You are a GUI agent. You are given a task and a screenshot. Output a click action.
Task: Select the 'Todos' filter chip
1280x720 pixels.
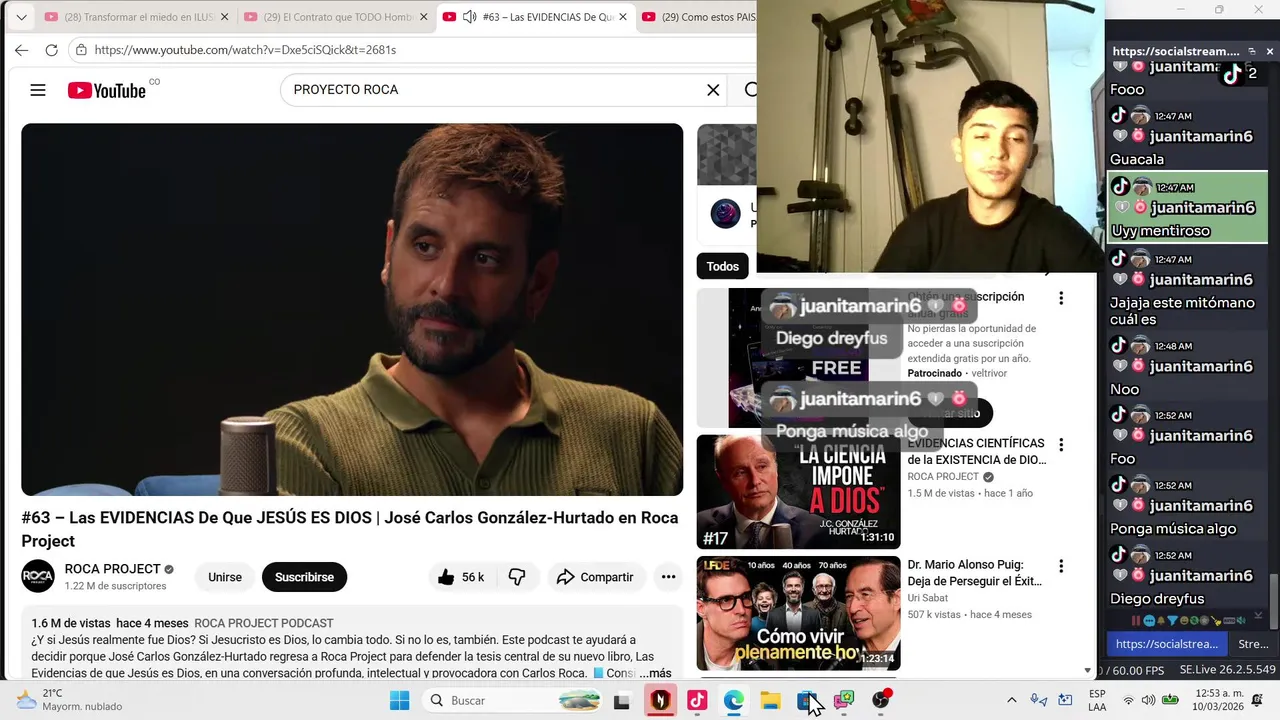[x=723, y=266]
